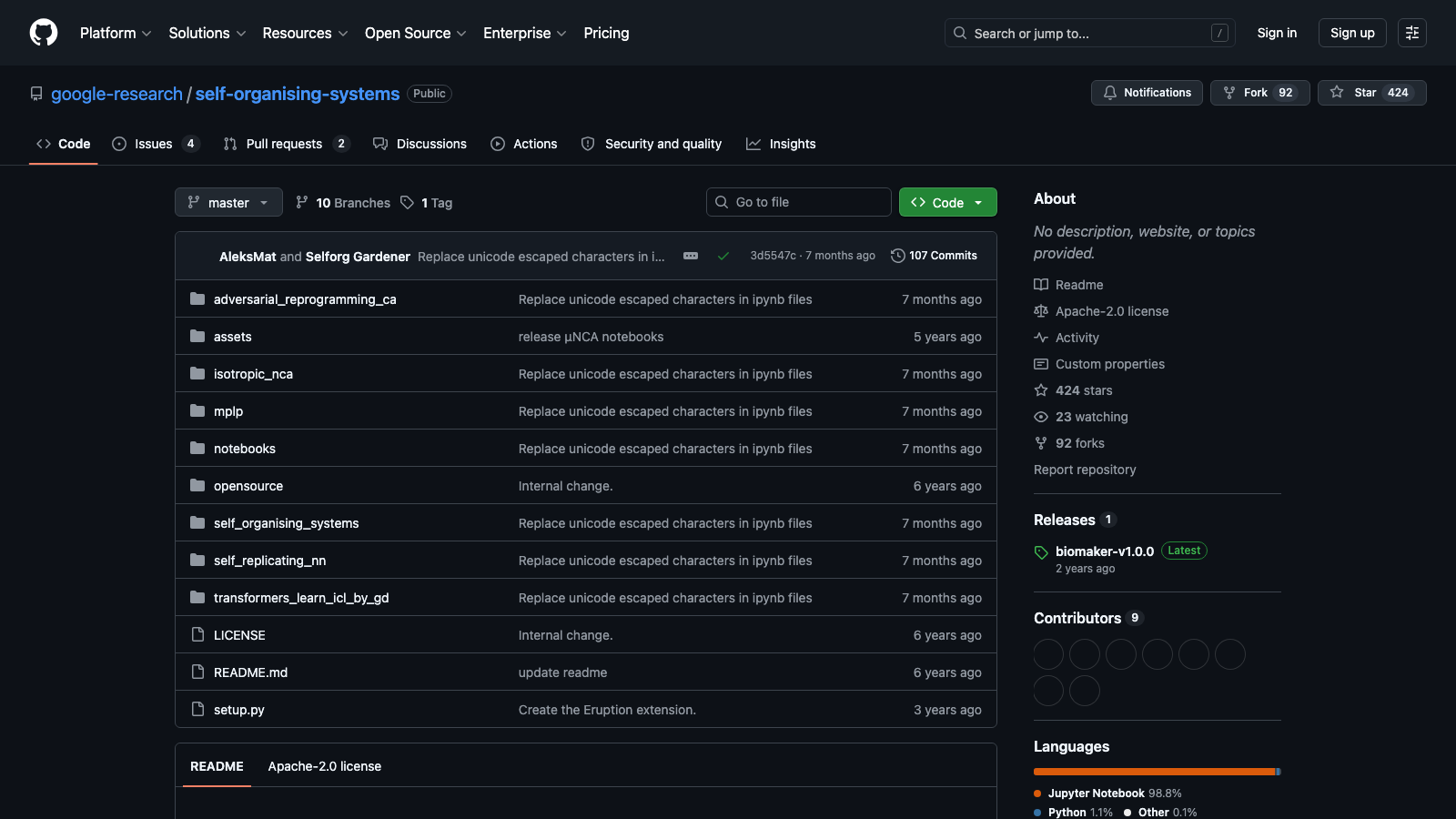Viewport: 1456px width, 819px height.
Task: Open commit history with 107 Commits
Action: point(934,256)
